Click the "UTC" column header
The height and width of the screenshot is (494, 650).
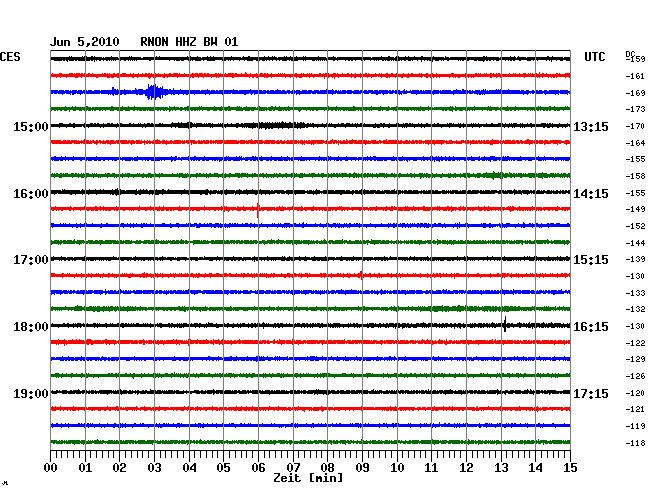click(x=595, y=57)
